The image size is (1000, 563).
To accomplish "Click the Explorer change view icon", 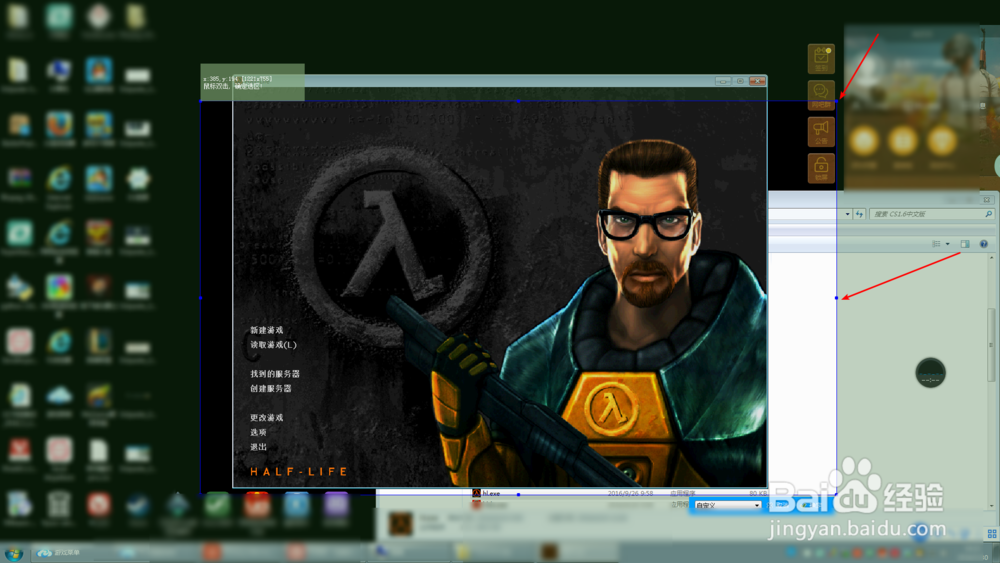I will coord(936,244).
